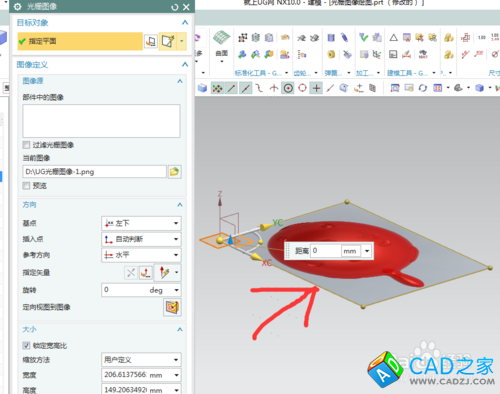Click the 部件中的图像 list box
The height and width of the screenshot is (394, 500).
click(101, 121)
